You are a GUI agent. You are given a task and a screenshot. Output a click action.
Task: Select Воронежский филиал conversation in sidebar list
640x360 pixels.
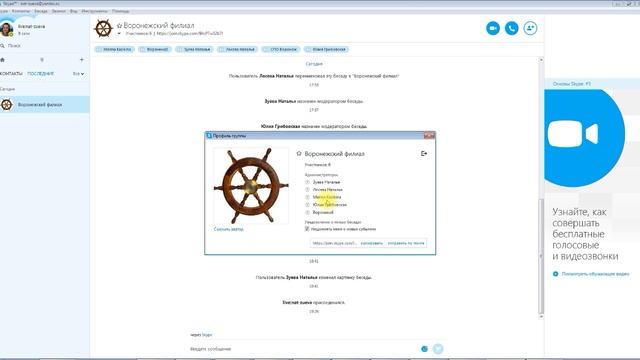click(x=44, y=104)
